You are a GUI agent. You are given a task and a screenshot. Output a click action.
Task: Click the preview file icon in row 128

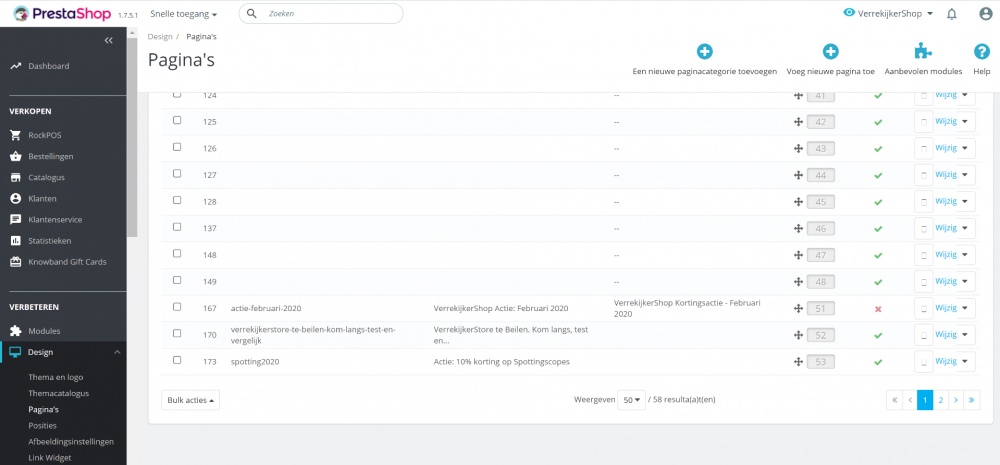pyautogui.click(x=923, y=202)
